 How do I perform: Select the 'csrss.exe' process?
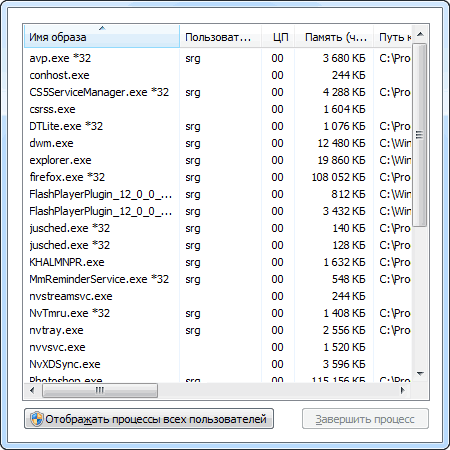[x=218, y=109]
